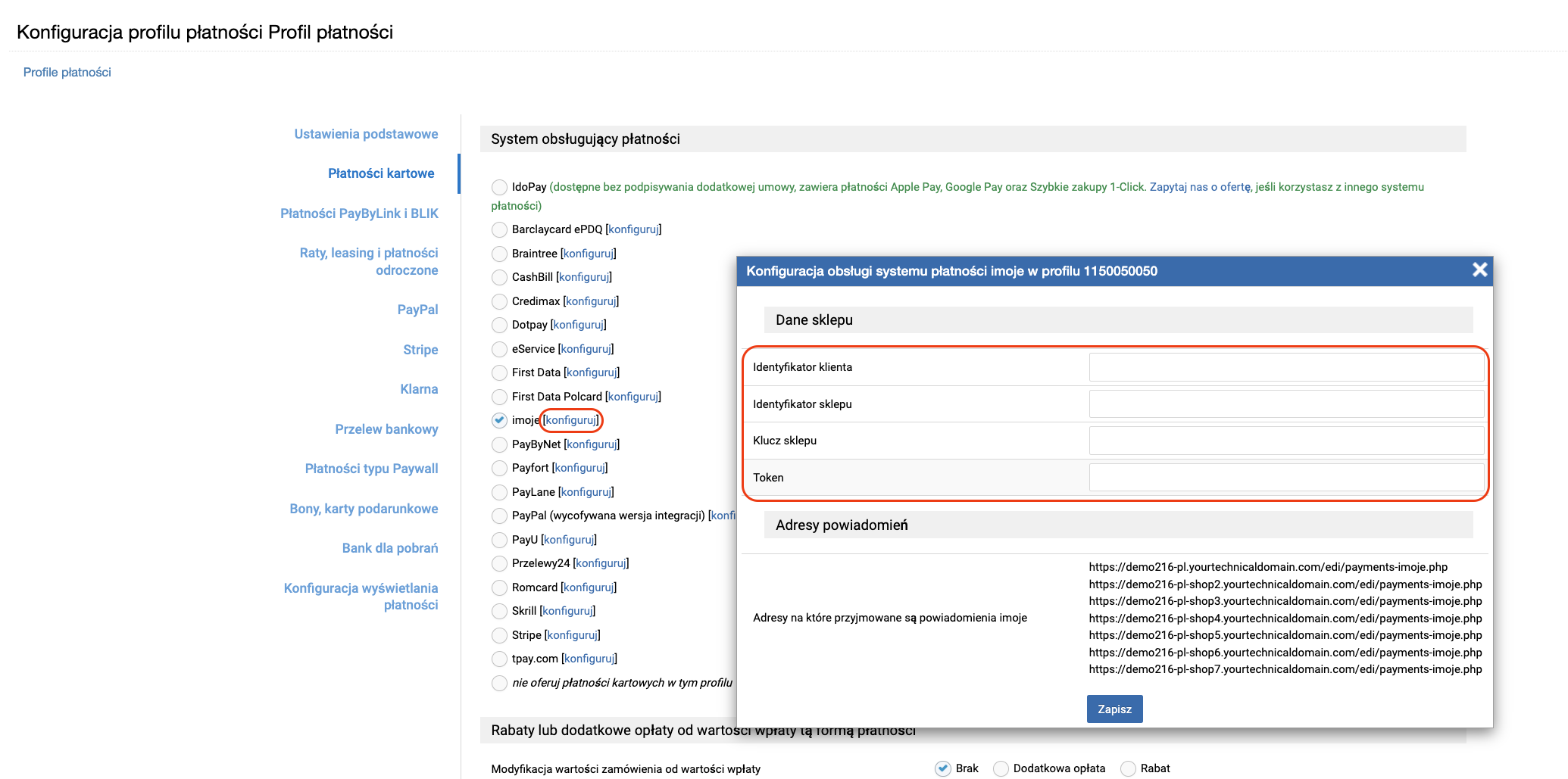Choose Payfort payment system
The width and height of the screenshot is (1568, 779).
[x=499, y=468]
